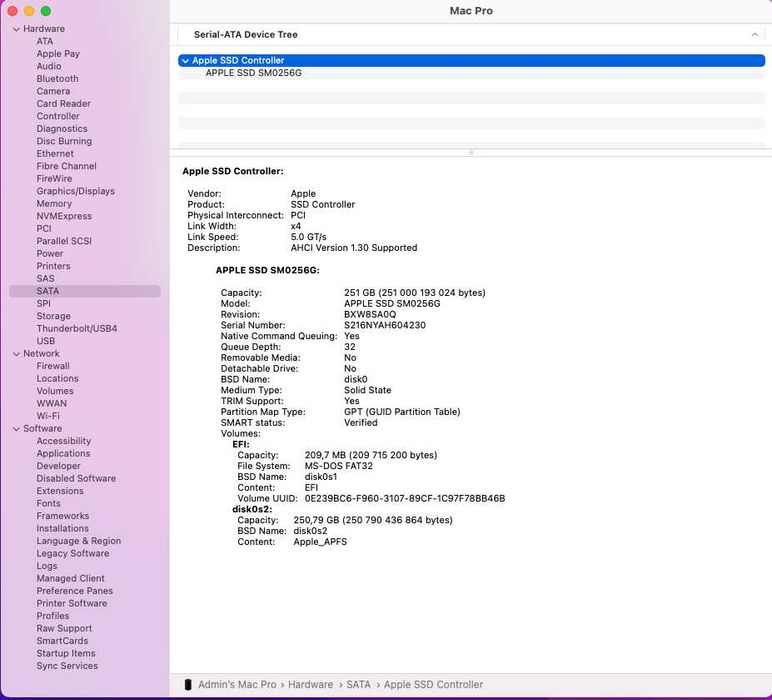Collapse the Network section chevron

[16, 354]
